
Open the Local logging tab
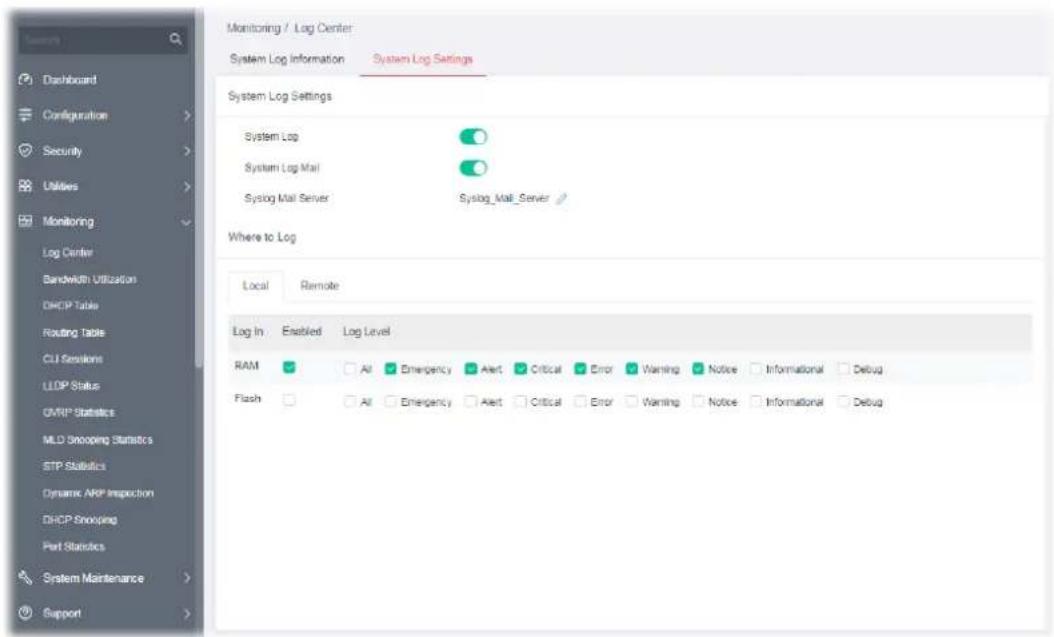[x=255, y=286]
